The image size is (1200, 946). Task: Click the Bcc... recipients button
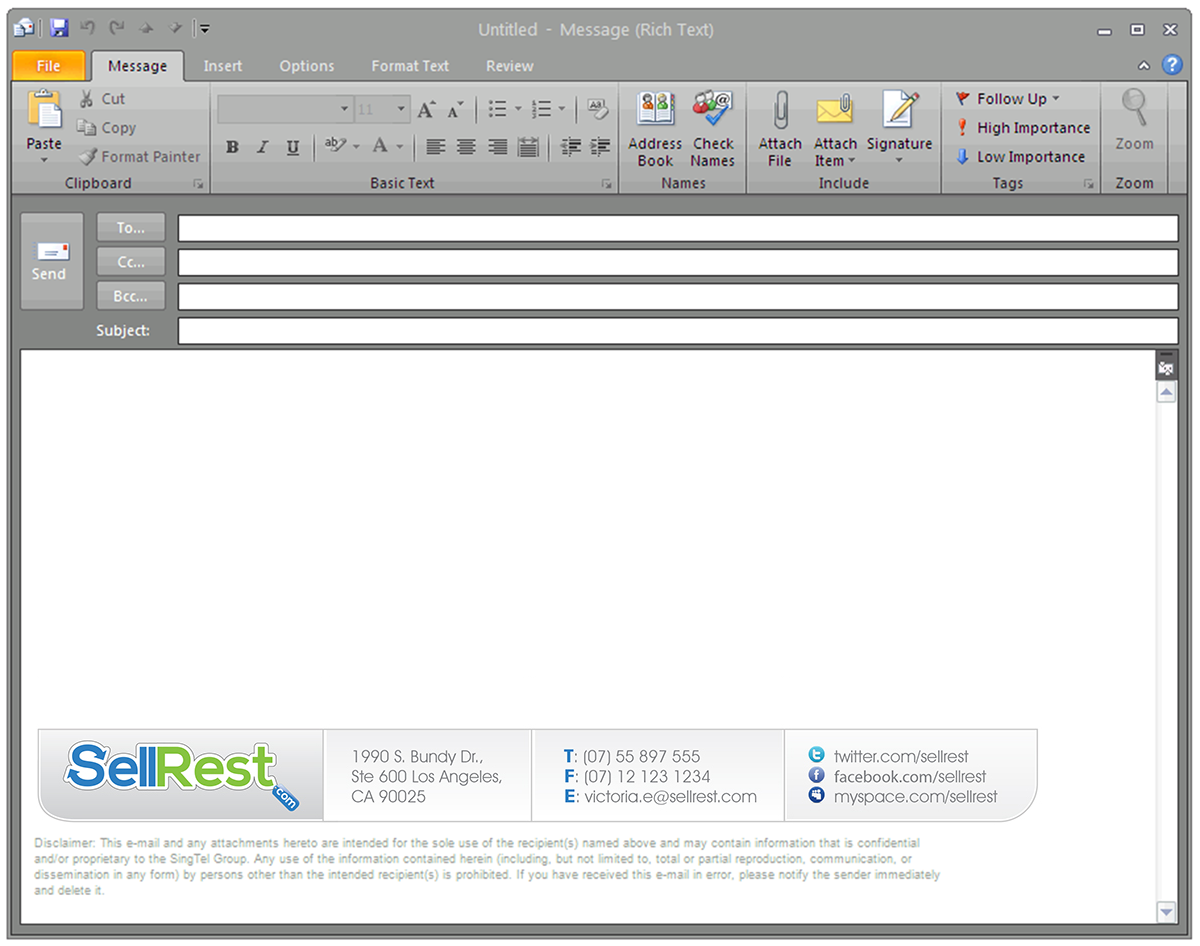pos(131,296)
